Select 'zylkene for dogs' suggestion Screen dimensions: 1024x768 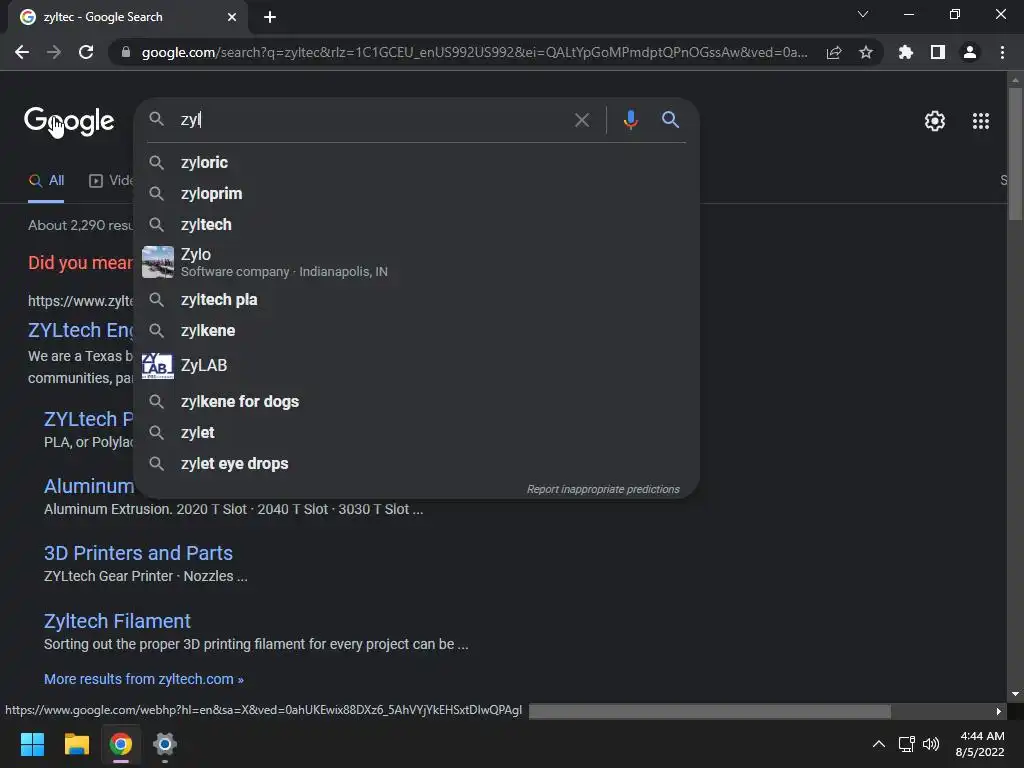416,402
